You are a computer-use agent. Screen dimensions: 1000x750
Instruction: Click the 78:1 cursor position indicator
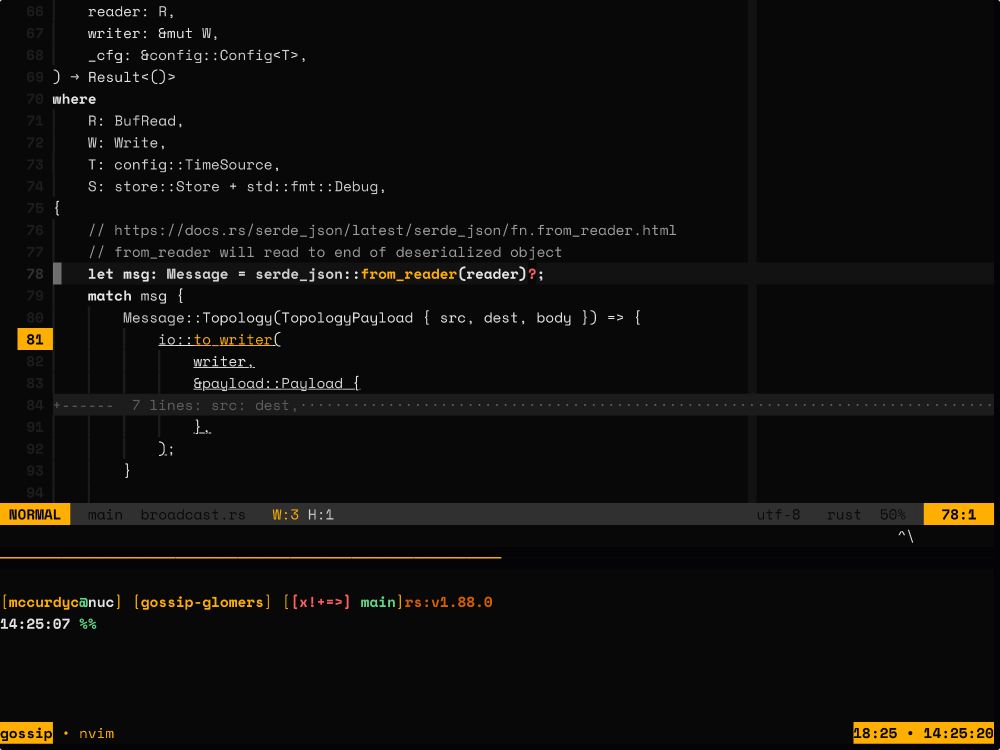tap(959, 515)
